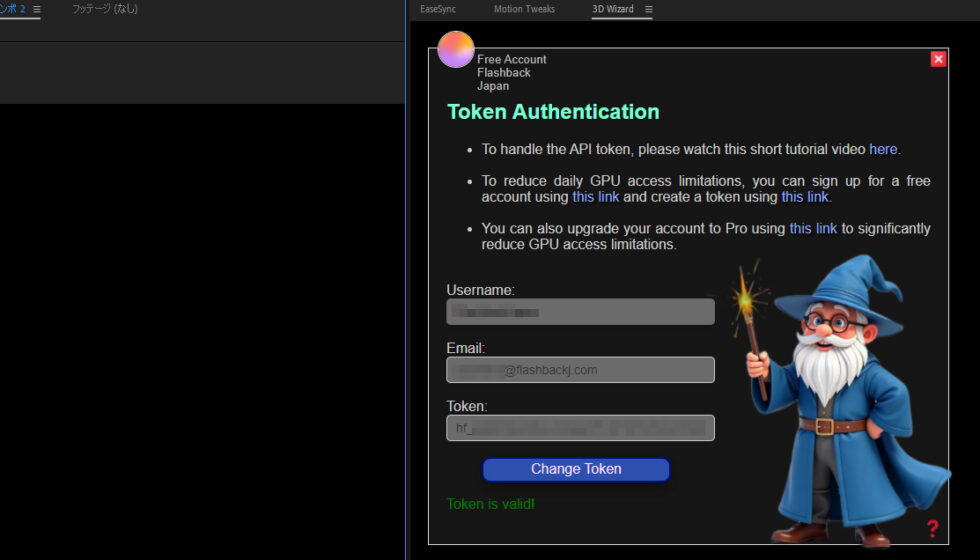Click the Token input field
The height and width of the screenshot is (560, 980).
(580, 428)
